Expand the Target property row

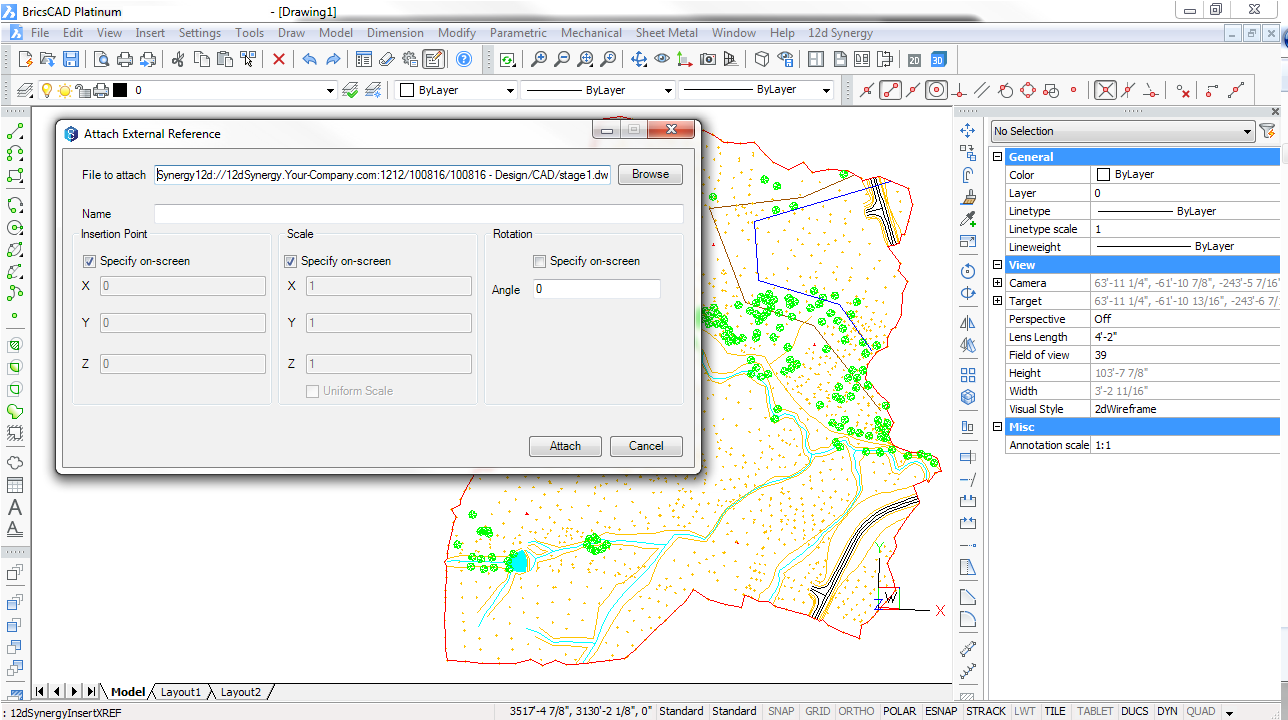click(997, 301)
